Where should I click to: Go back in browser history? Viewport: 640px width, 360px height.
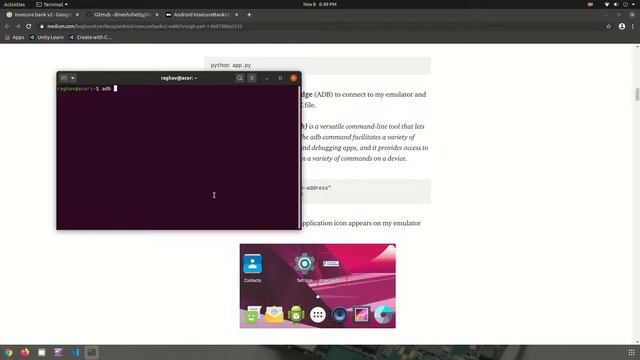7,26
